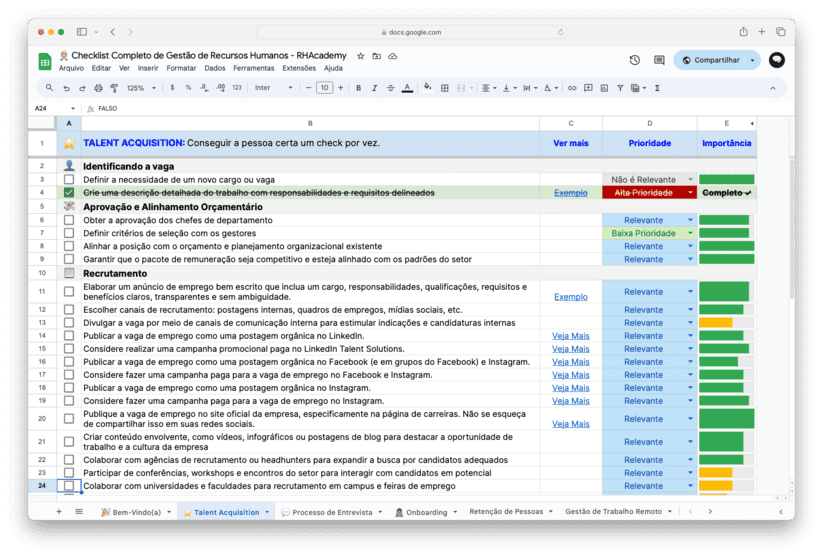Check 'Colaborar com agências de recrutamento' box
The image size is (823, 557).
[69, 460]
